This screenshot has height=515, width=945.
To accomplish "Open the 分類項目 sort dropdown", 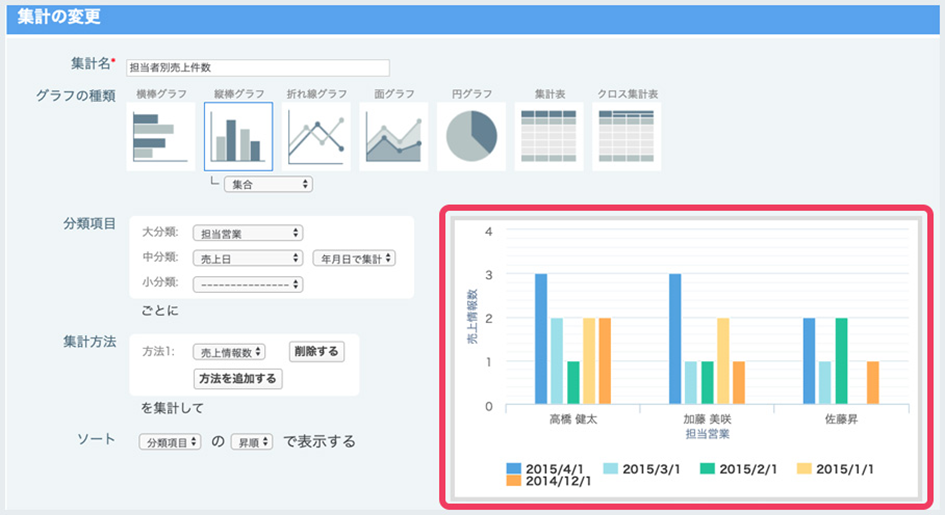I will tap(170, 441).
